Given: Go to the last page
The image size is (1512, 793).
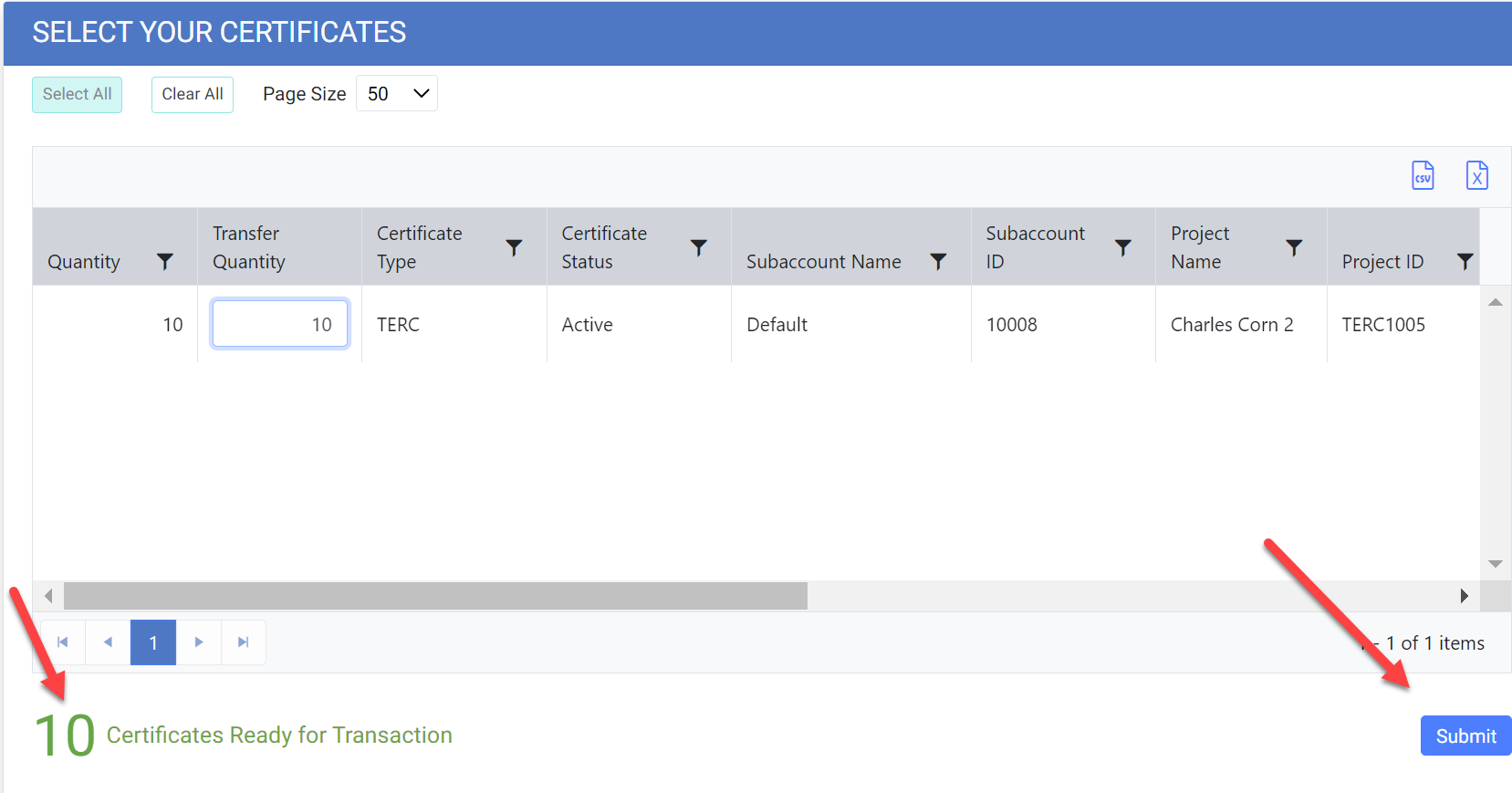Looking at the screenshot, I should point(243,642).
